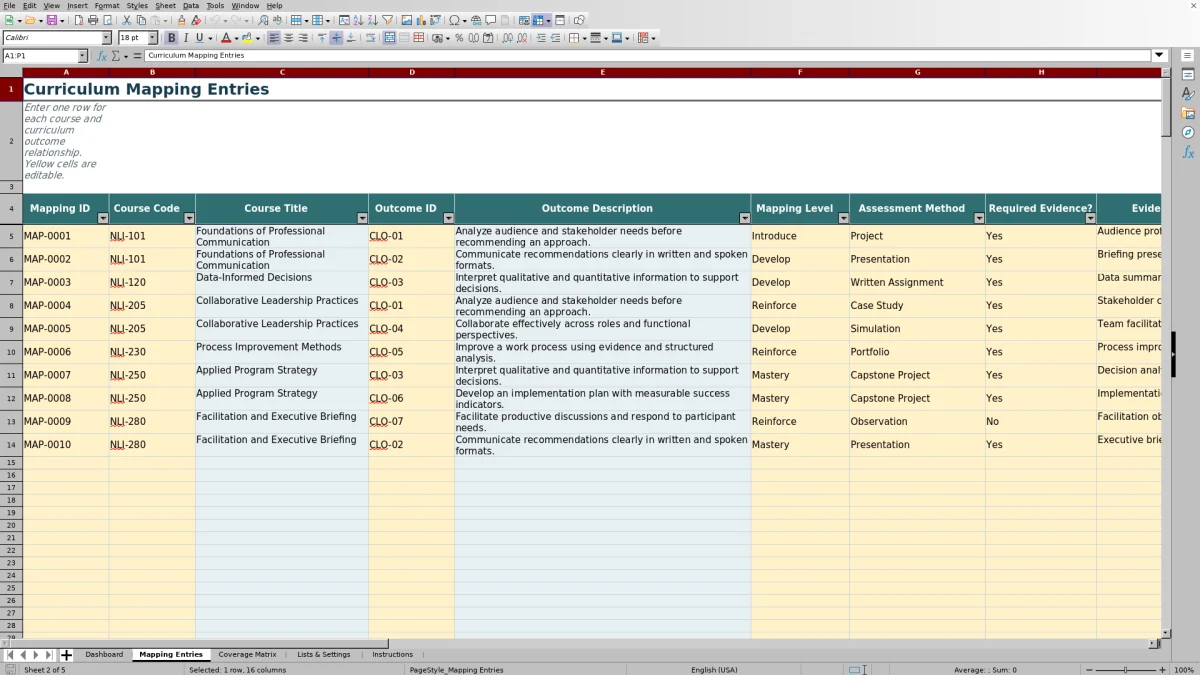Click the Print icon in toolbar
Image resolution: width=1200 pixels, height=675 pixels.
(x=93, y=20)
